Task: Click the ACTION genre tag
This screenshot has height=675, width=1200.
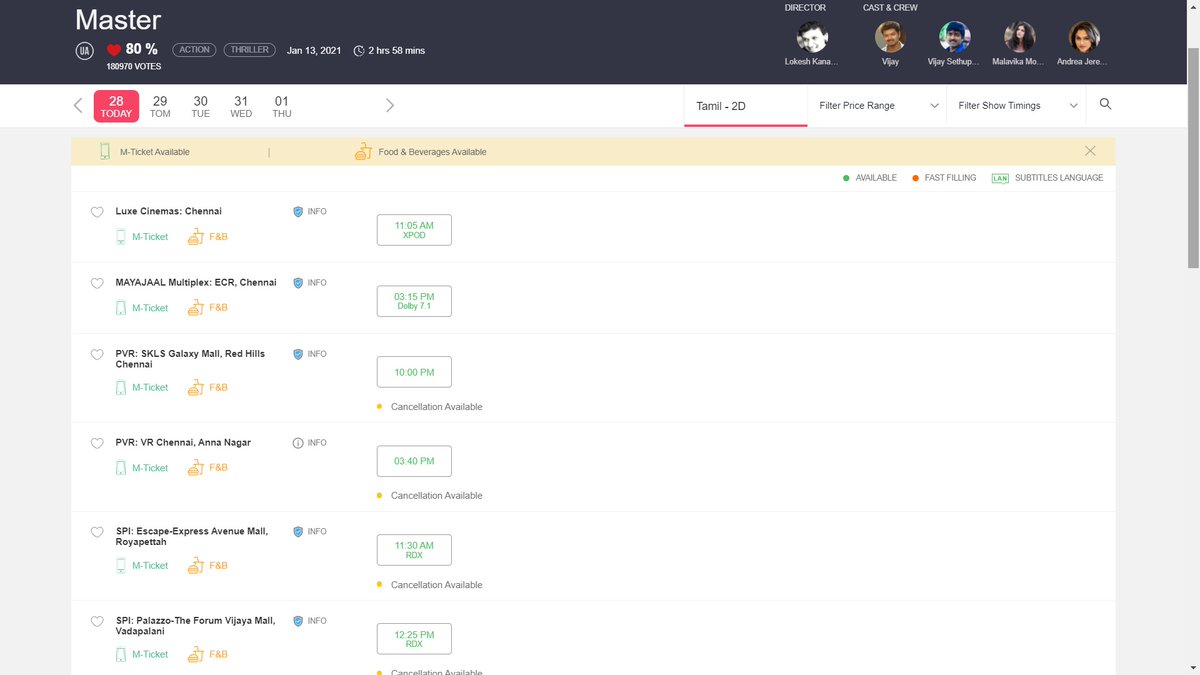Action: coord(194,50)
